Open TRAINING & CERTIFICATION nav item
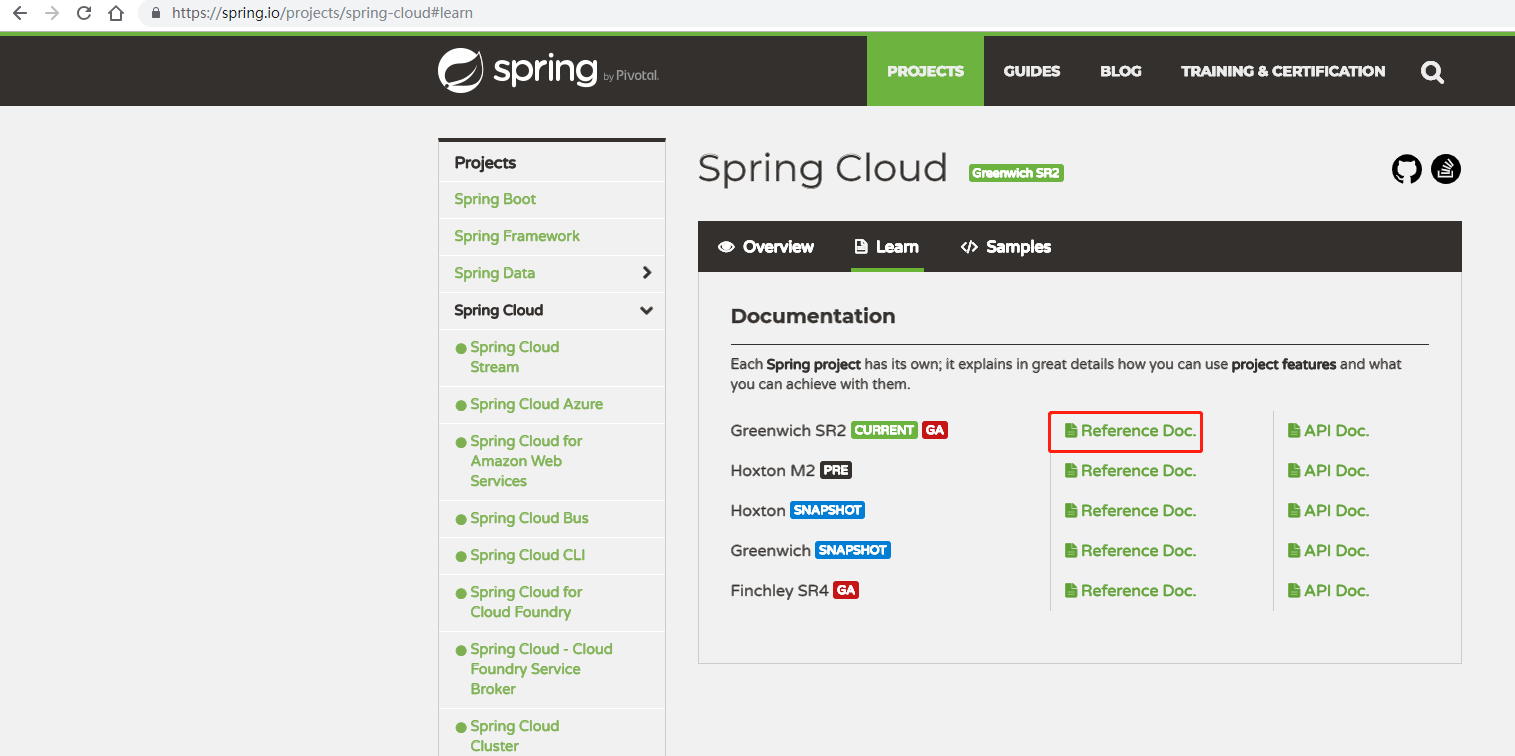 coord(1283,71)
